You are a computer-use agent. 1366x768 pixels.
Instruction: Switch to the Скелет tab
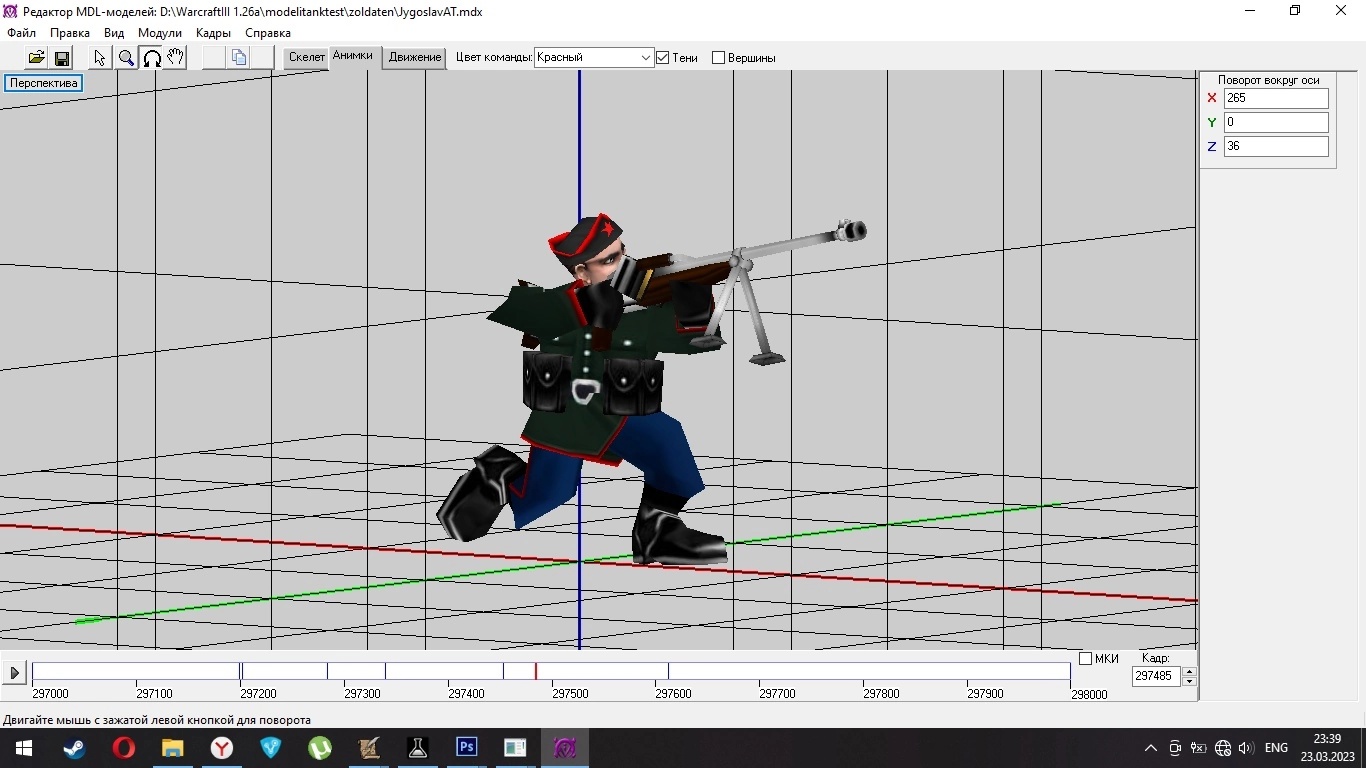coord(306,57)
